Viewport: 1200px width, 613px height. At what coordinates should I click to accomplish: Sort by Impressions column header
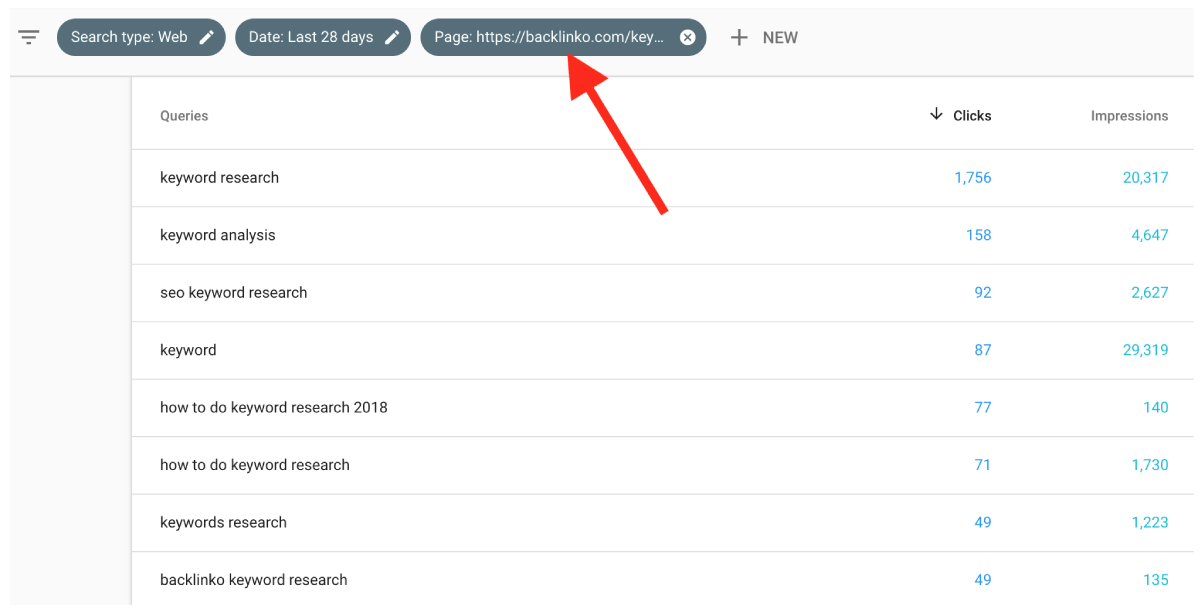coord(1129,116)
